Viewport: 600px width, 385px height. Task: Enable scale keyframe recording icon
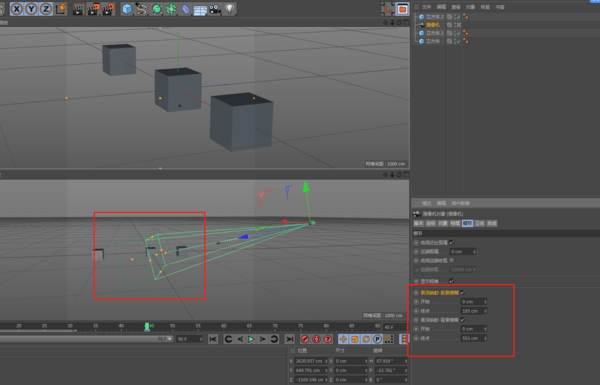[x=355, y=339]
